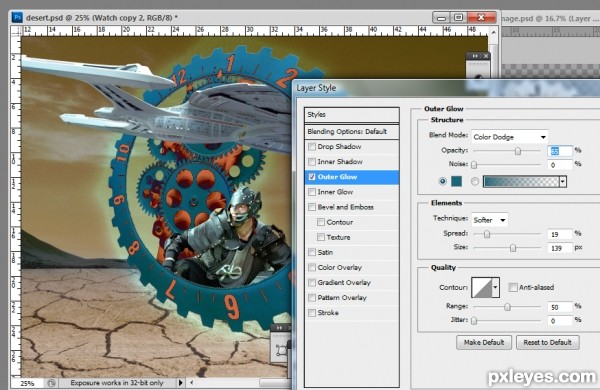Image resolution: width=600 pixels, height=390 pixels.
Task: Enable the Satin checkbox
Action: click(x=312, y=252)
